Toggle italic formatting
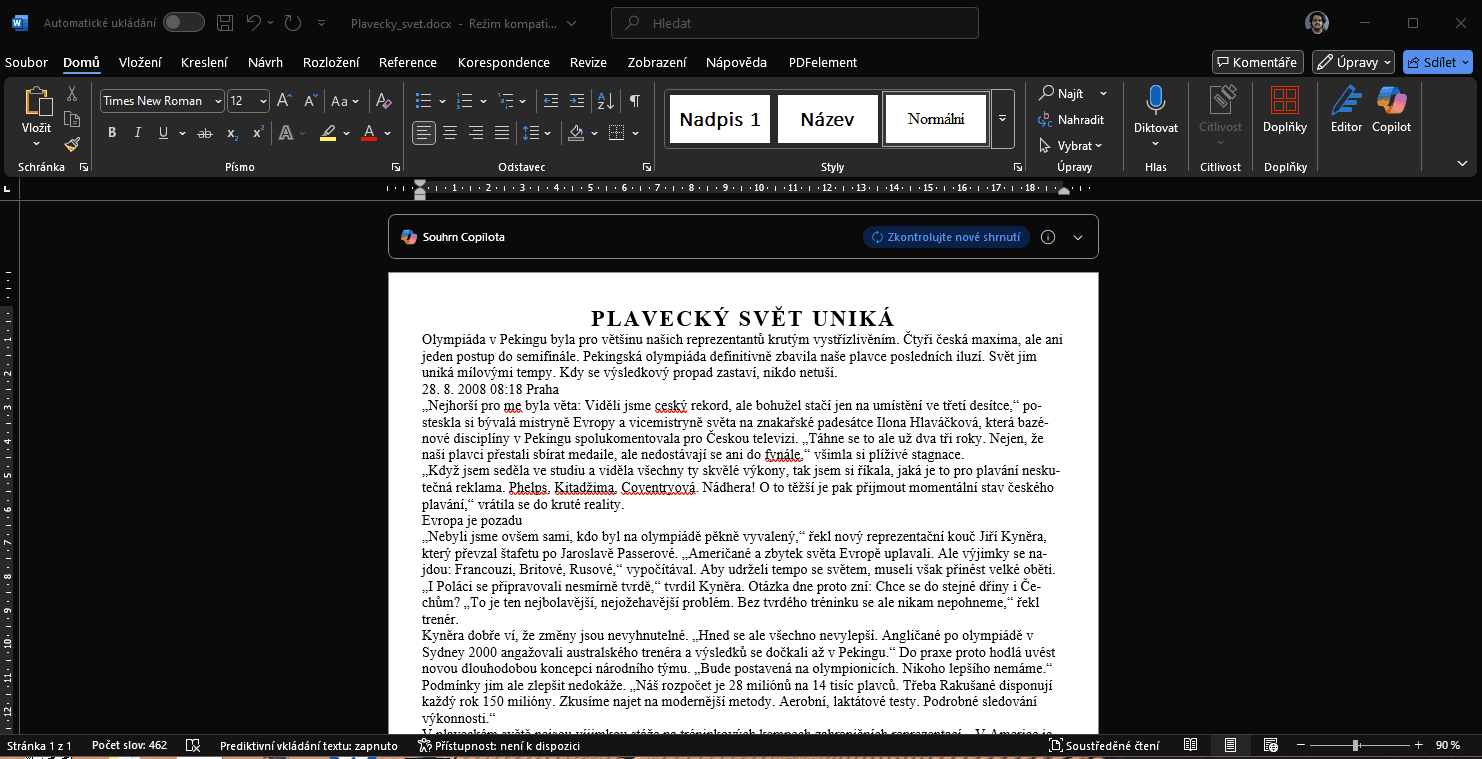1482x759 pixels. 137,133
